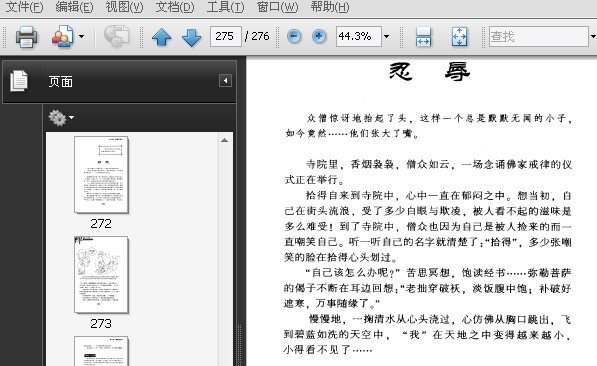Viewport: 597px width, 366px height.
Task: Click the 272 page label
Action: [x=101, y=224]
